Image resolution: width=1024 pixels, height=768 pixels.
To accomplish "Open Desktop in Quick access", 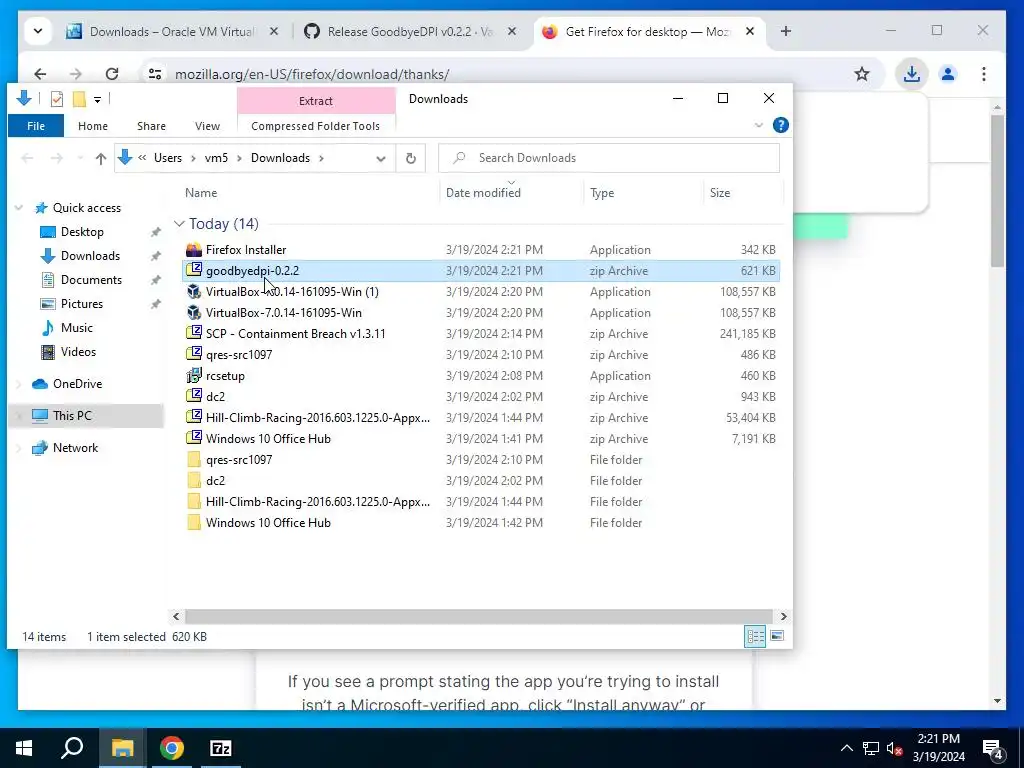I will coord(82,232).
